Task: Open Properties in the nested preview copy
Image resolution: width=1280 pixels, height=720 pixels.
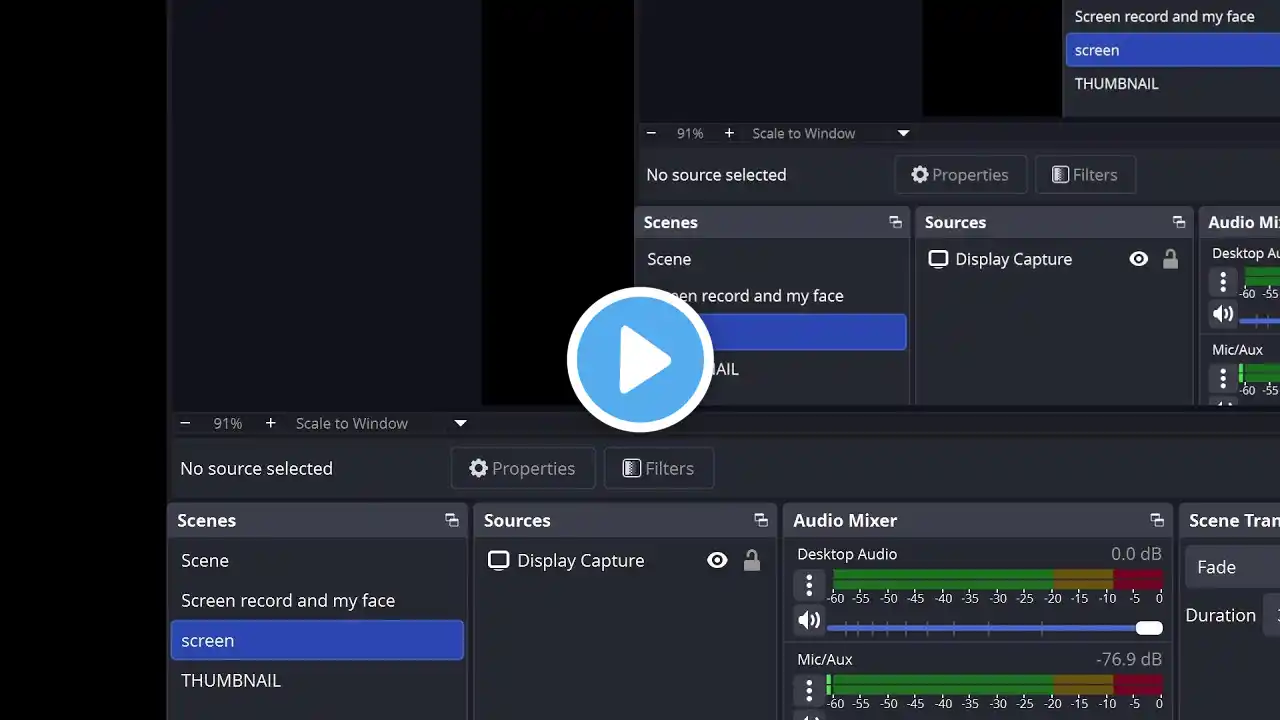Action: 960,175
